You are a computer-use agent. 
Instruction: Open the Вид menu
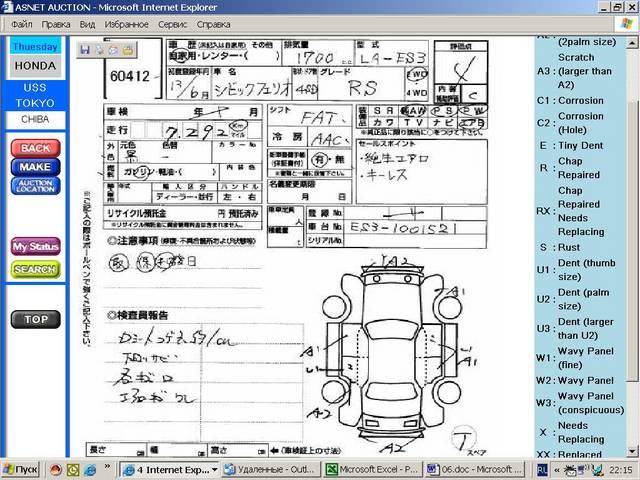tap(87, 24)
